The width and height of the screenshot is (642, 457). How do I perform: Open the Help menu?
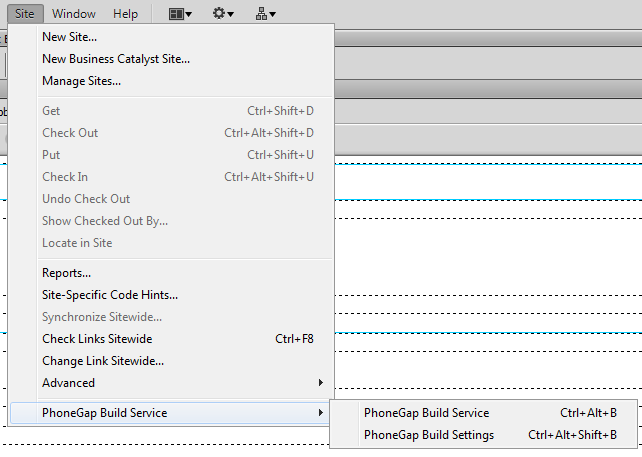(x=125, y=14)
